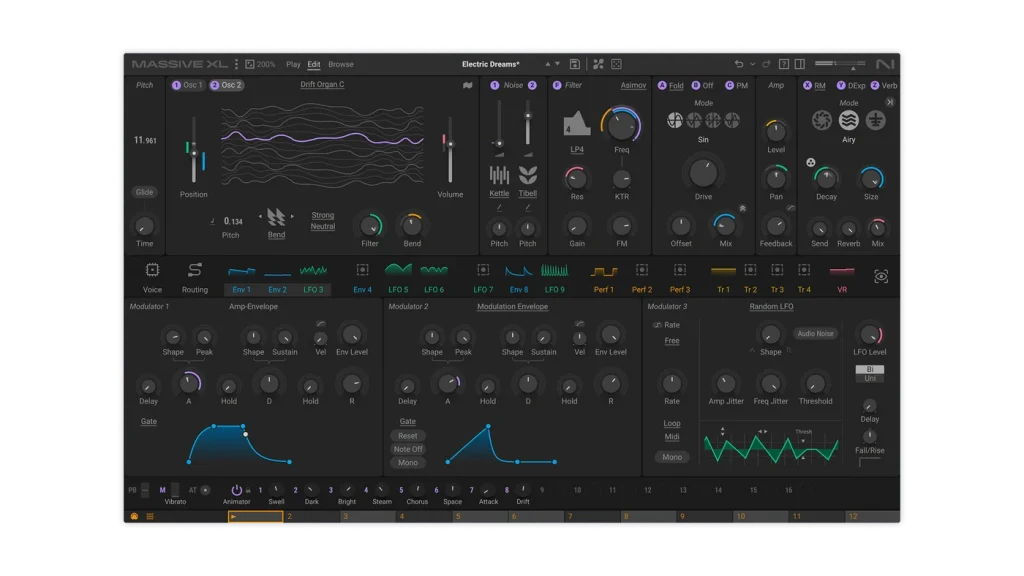Switch to the Play view
This screenshot has width=1024, height=576.
tap(293, 65)
